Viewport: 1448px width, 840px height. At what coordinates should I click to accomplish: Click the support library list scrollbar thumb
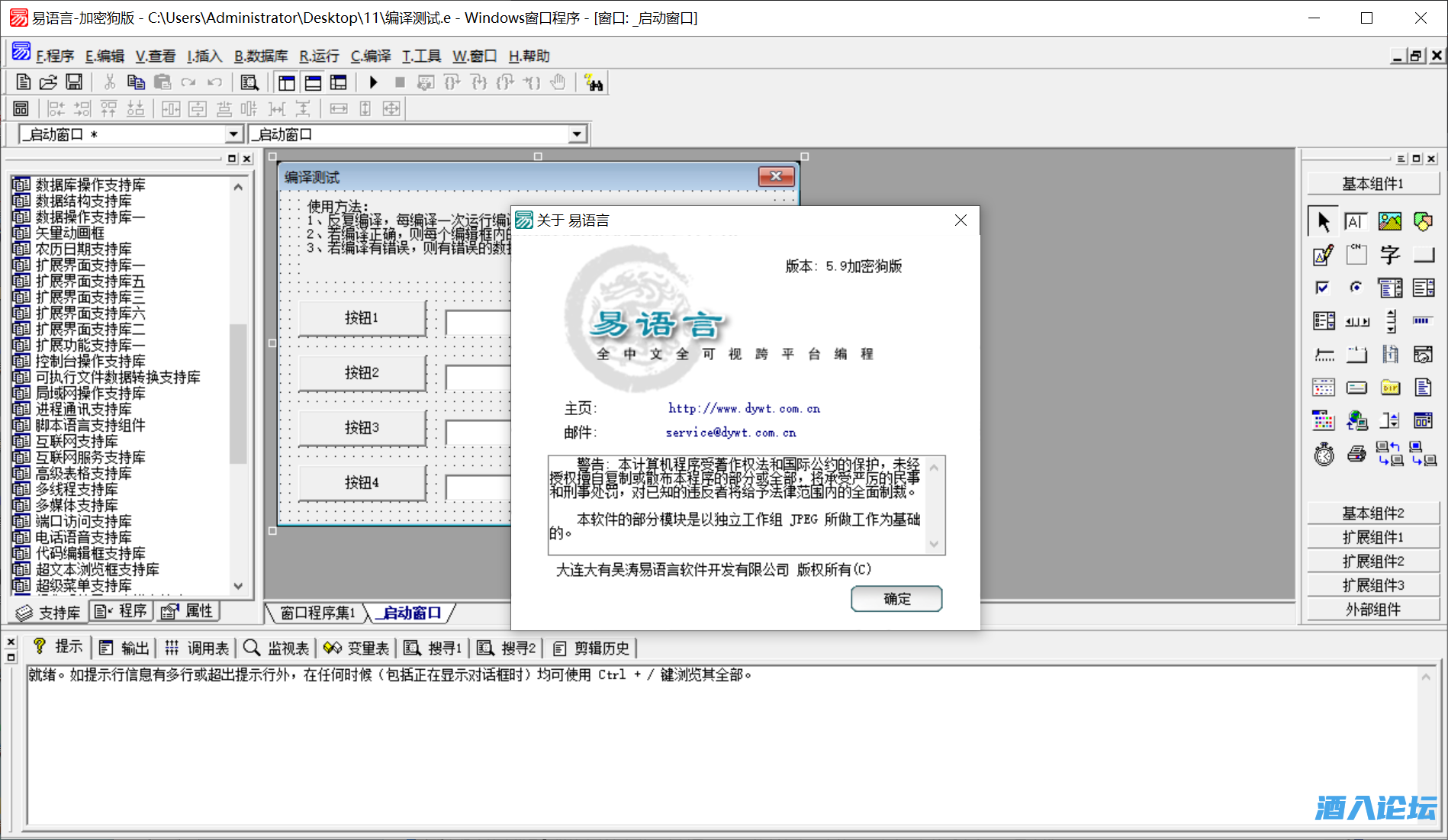click(238, 393)
